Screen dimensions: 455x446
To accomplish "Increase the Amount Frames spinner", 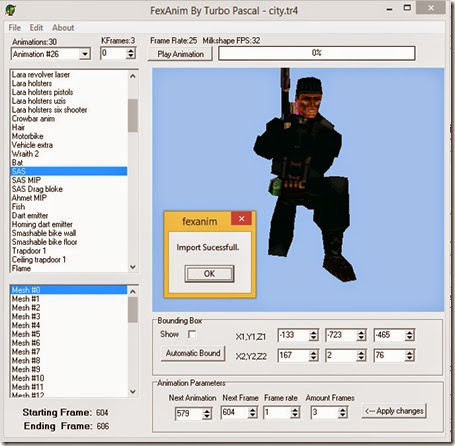I will pyautogui.click(x=343, y=410).
